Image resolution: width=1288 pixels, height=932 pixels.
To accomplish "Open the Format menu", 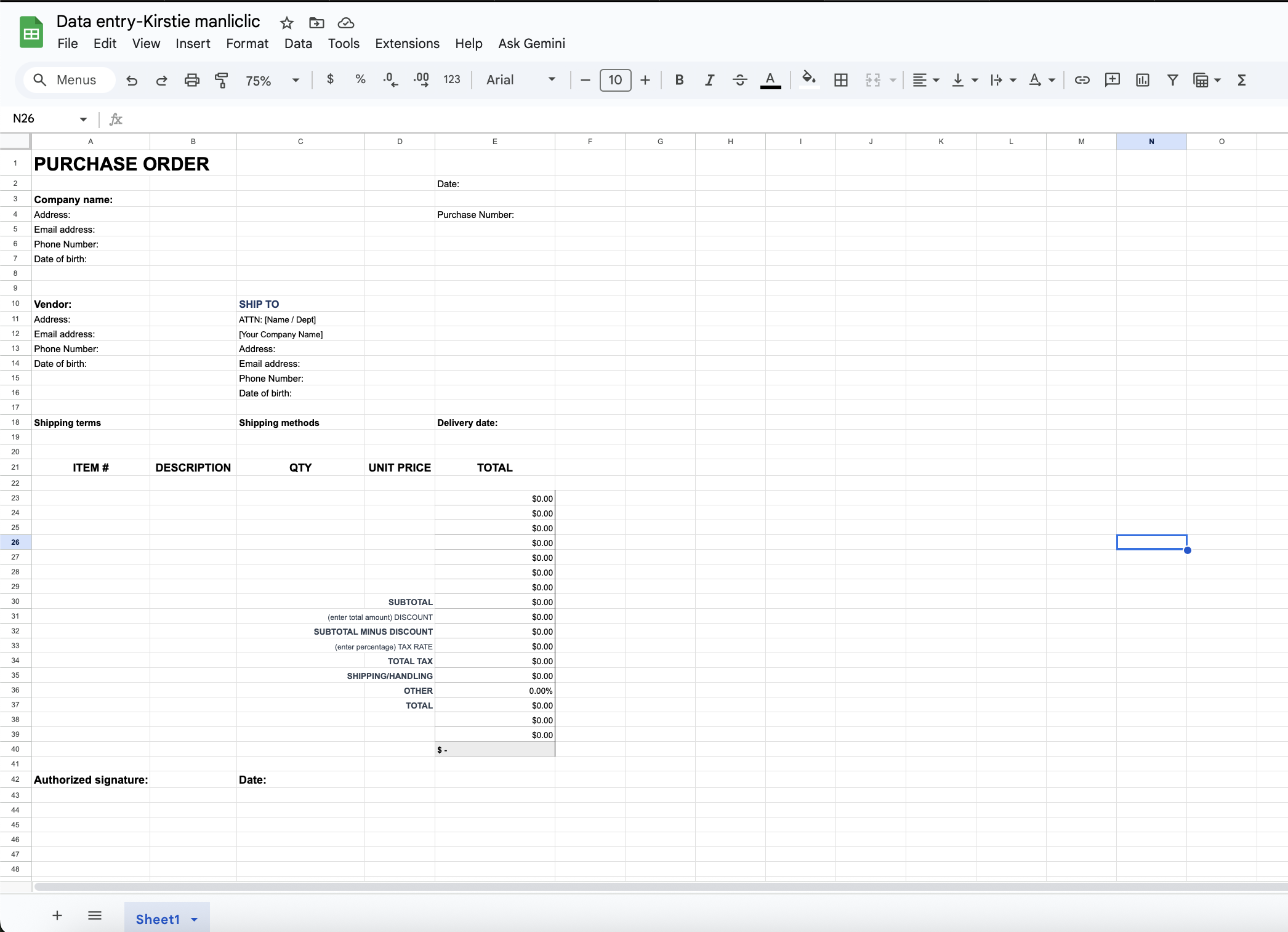I will (247, 44).
